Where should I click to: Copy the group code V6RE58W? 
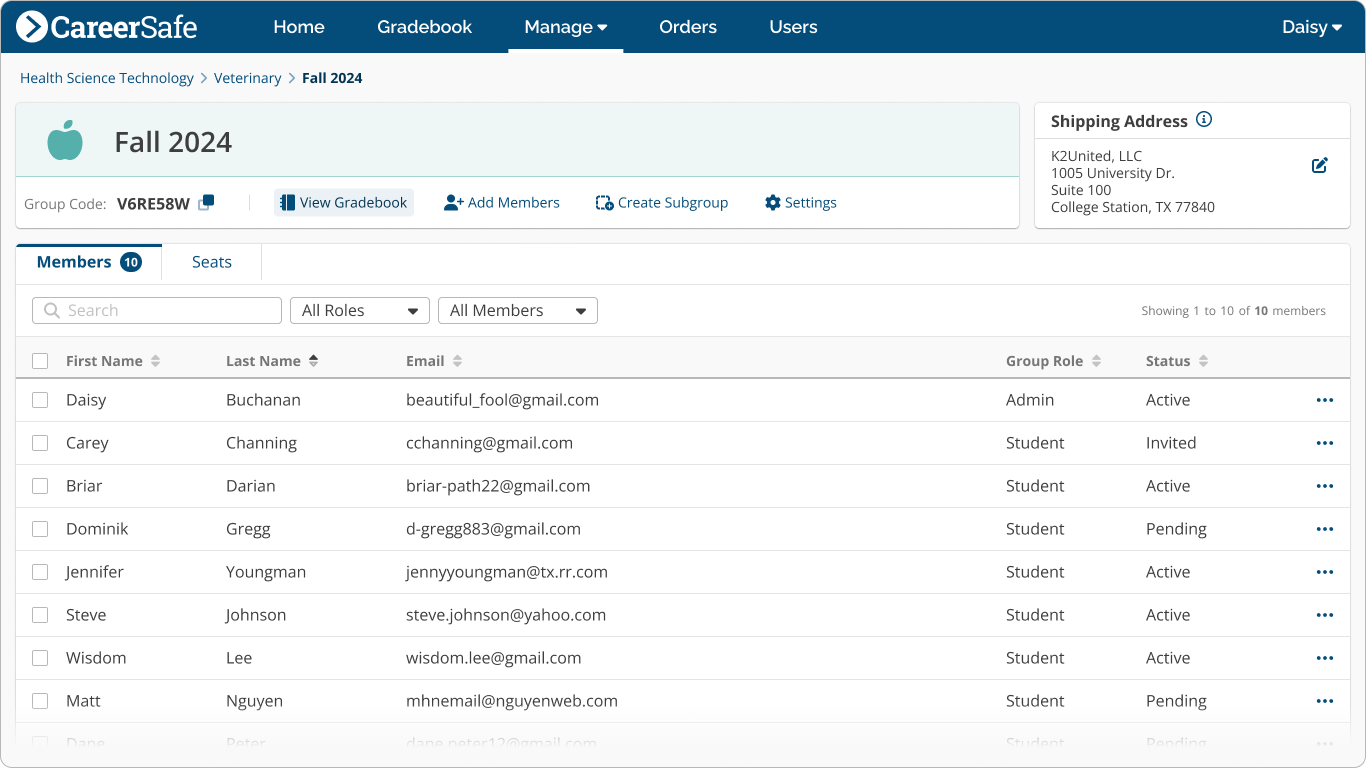[x=206, y=202]
